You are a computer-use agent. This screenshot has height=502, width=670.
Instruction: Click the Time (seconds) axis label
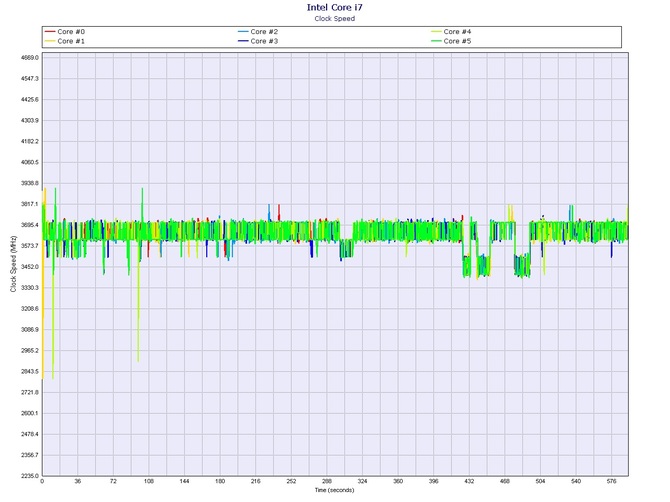point(335,490)
